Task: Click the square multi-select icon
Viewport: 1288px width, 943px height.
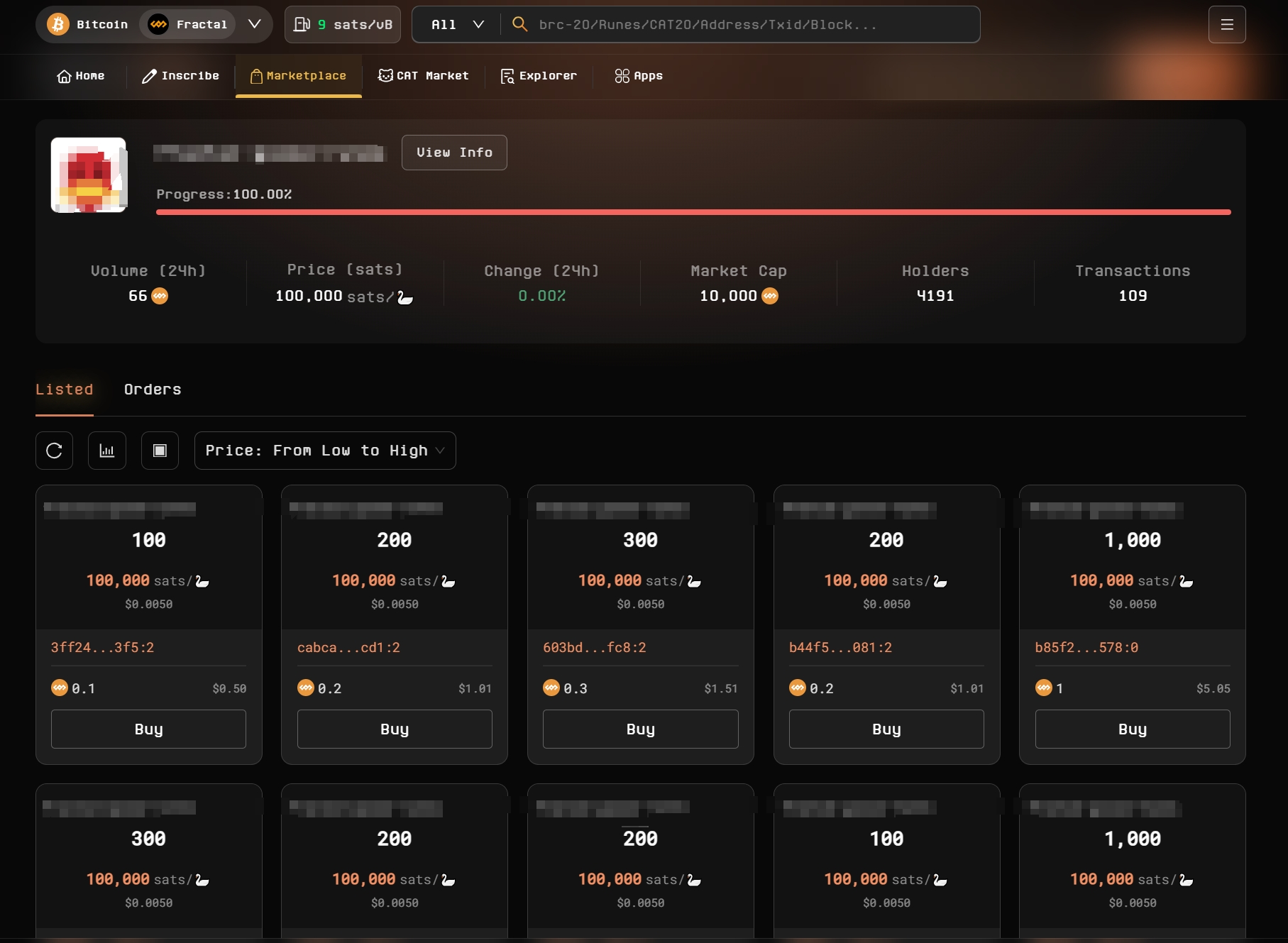Action: pyautogui.click(x=160, y=451)
